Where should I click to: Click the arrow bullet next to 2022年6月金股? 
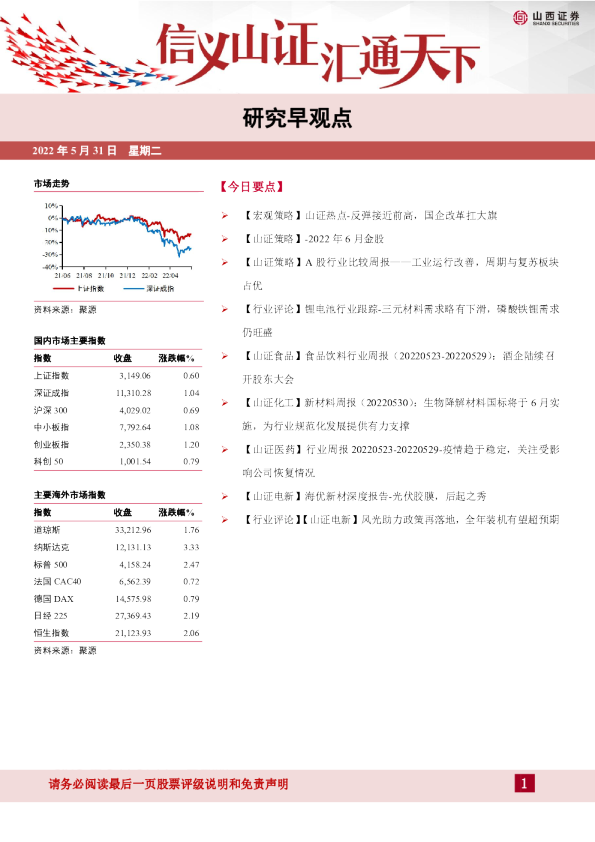coord(224,239)
